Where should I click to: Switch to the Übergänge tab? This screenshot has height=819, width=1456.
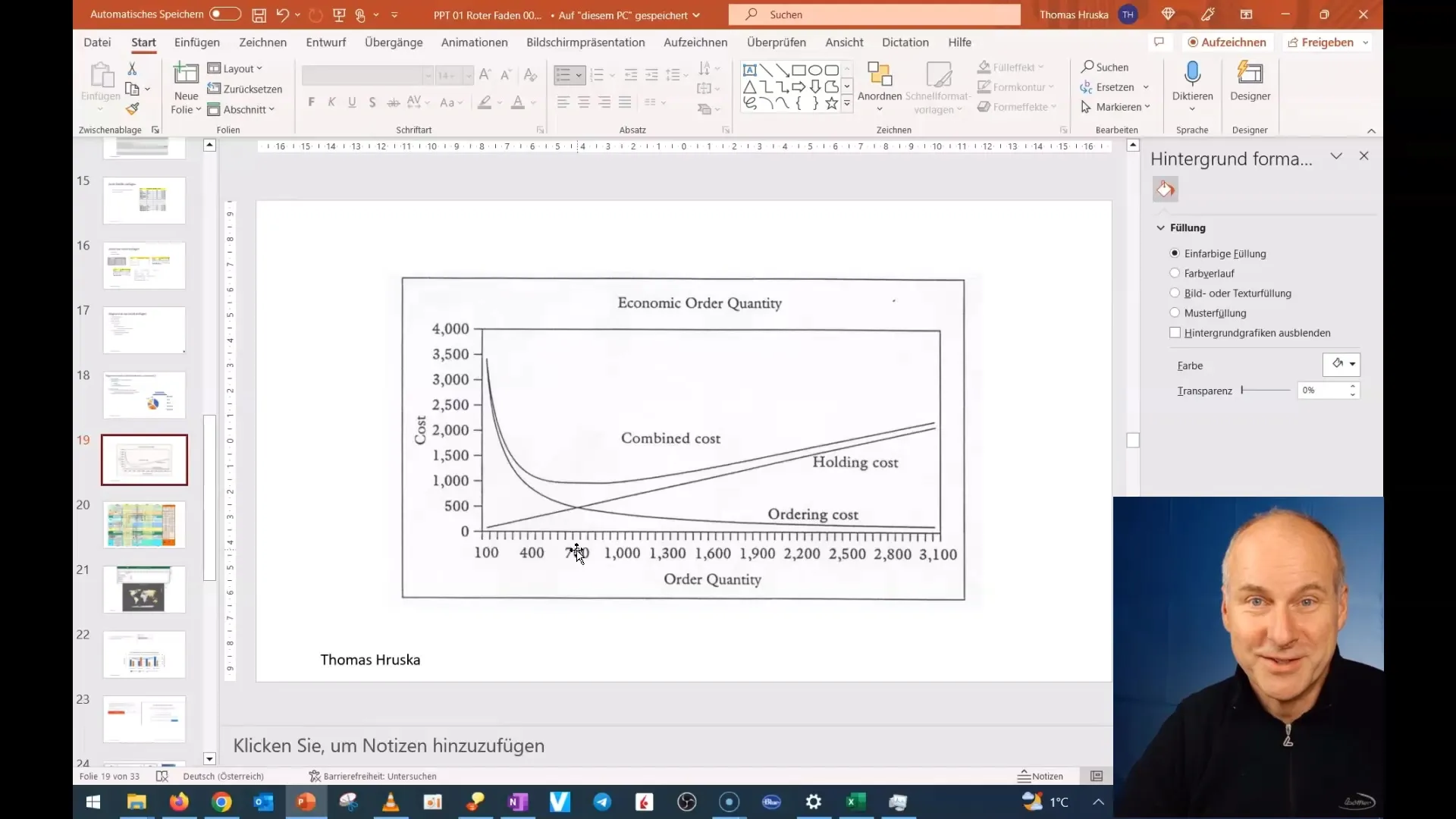394,42
